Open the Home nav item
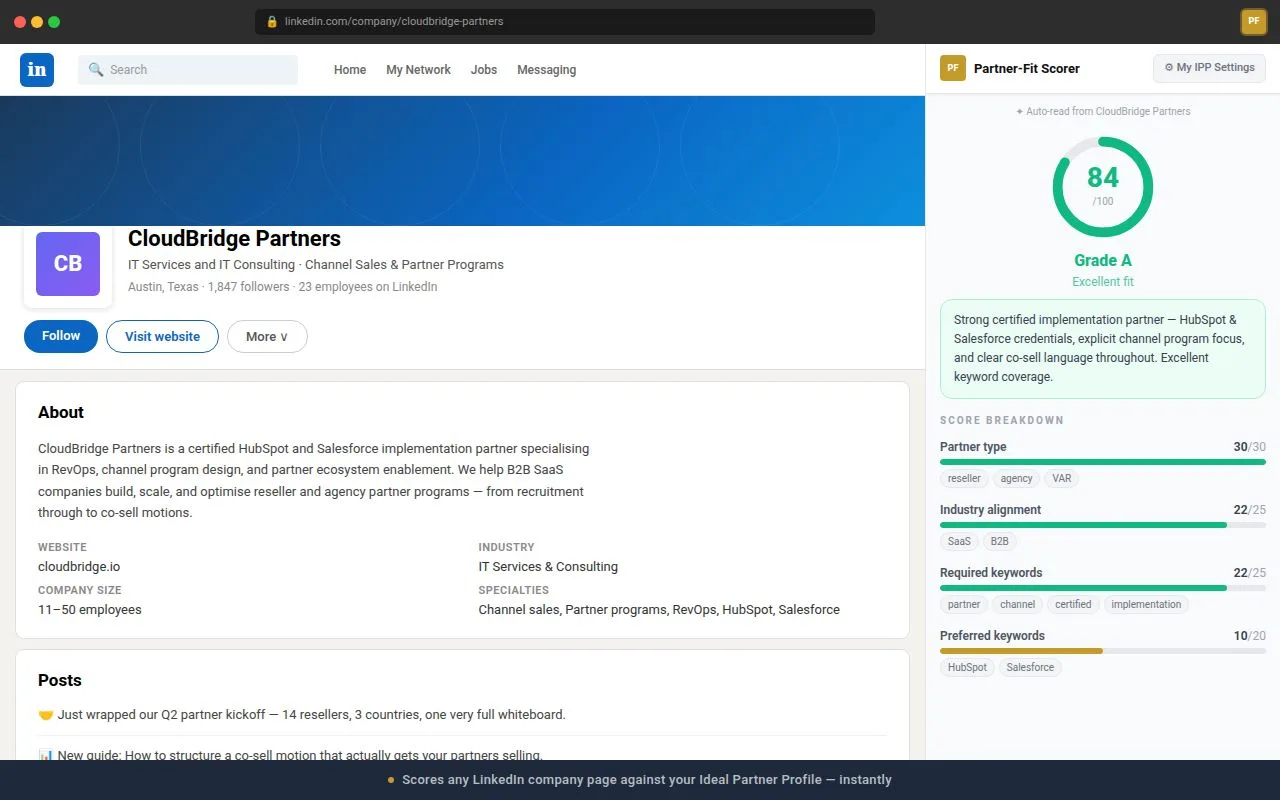This screenshot has height=800, width=1280. point(350,70)
